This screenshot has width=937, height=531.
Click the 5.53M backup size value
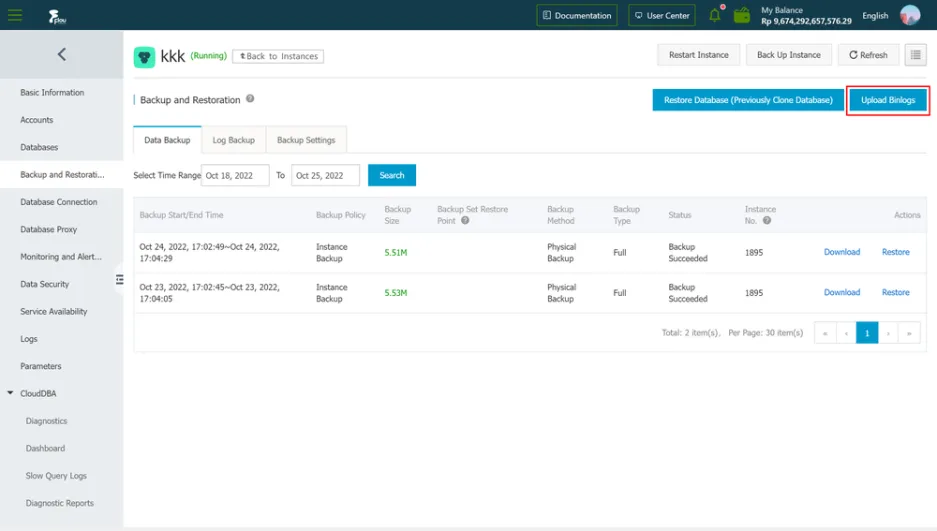pyautogui.click(x=396, y=293)
